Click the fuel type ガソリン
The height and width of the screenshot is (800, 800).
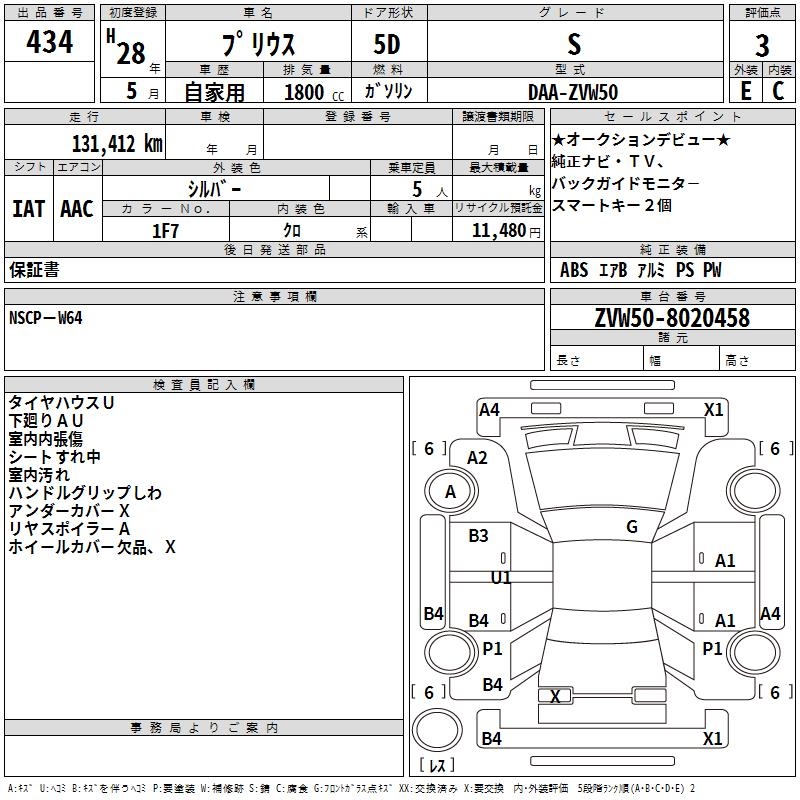coord(388,91)
